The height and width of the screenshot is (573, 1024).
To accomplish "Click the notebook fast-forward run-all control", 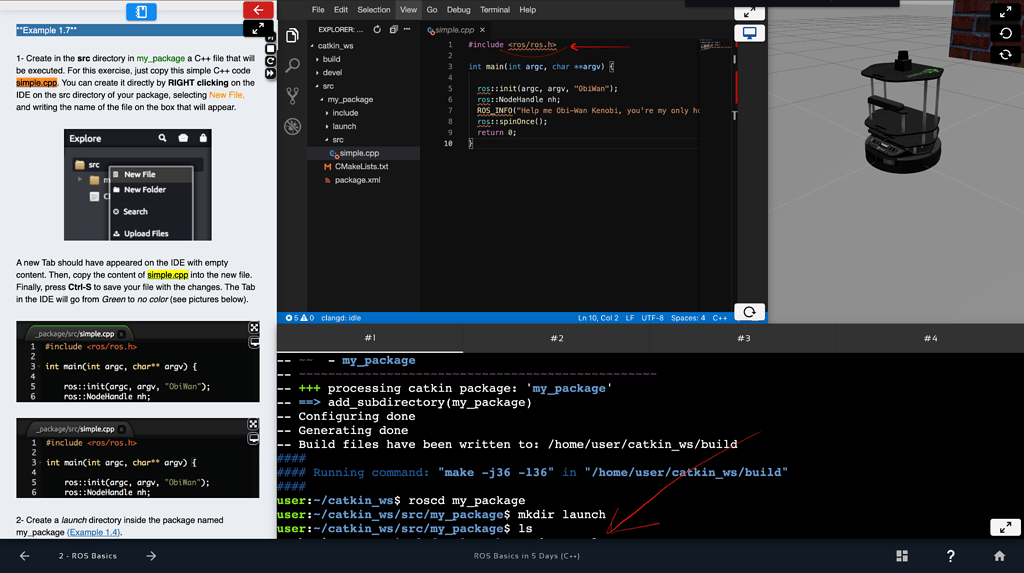I will click(270, 73).
